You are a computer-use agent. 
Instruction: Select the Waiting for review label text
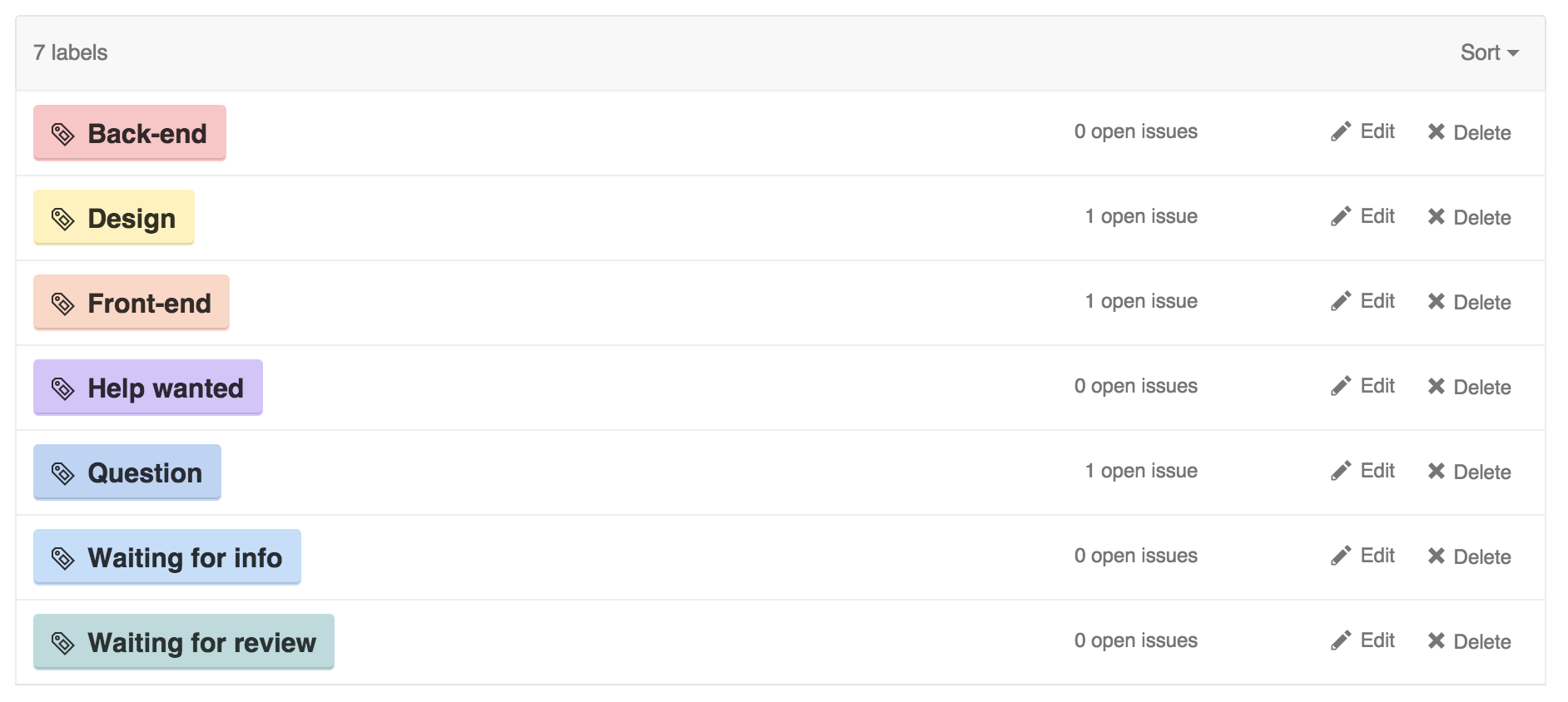coord(201,643)
